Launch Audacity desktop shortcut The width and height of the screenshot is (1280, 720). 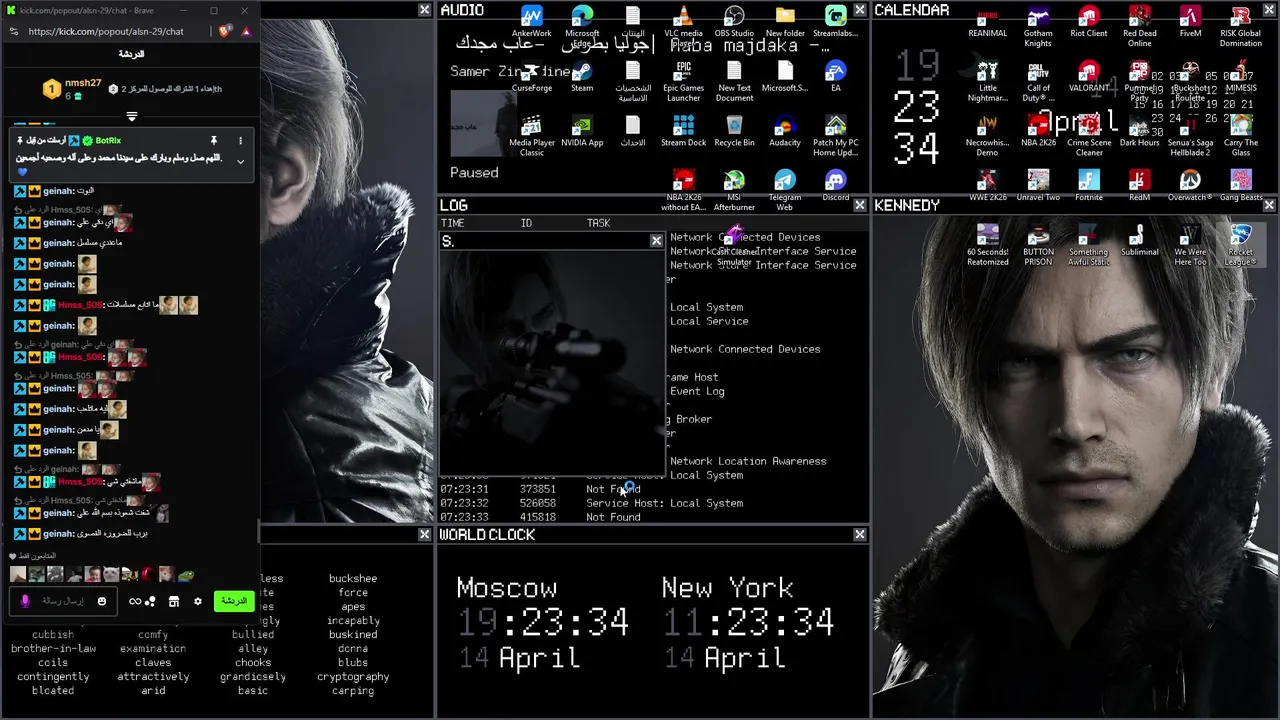[785, 132]
